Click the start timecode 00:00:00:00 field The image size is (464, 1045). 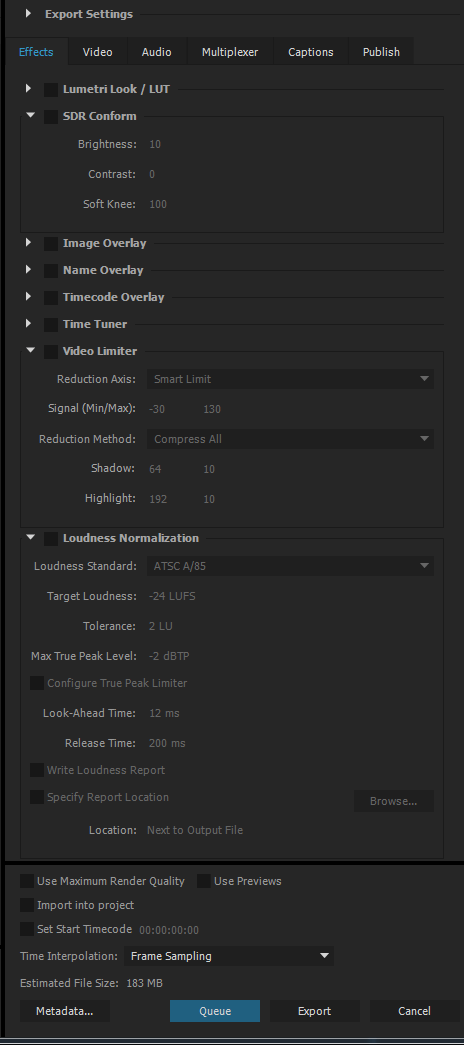[x=169, y=930]
